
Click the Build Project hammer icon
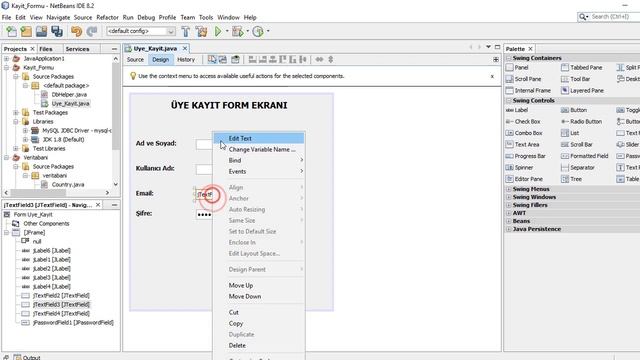tap(186, 31)
